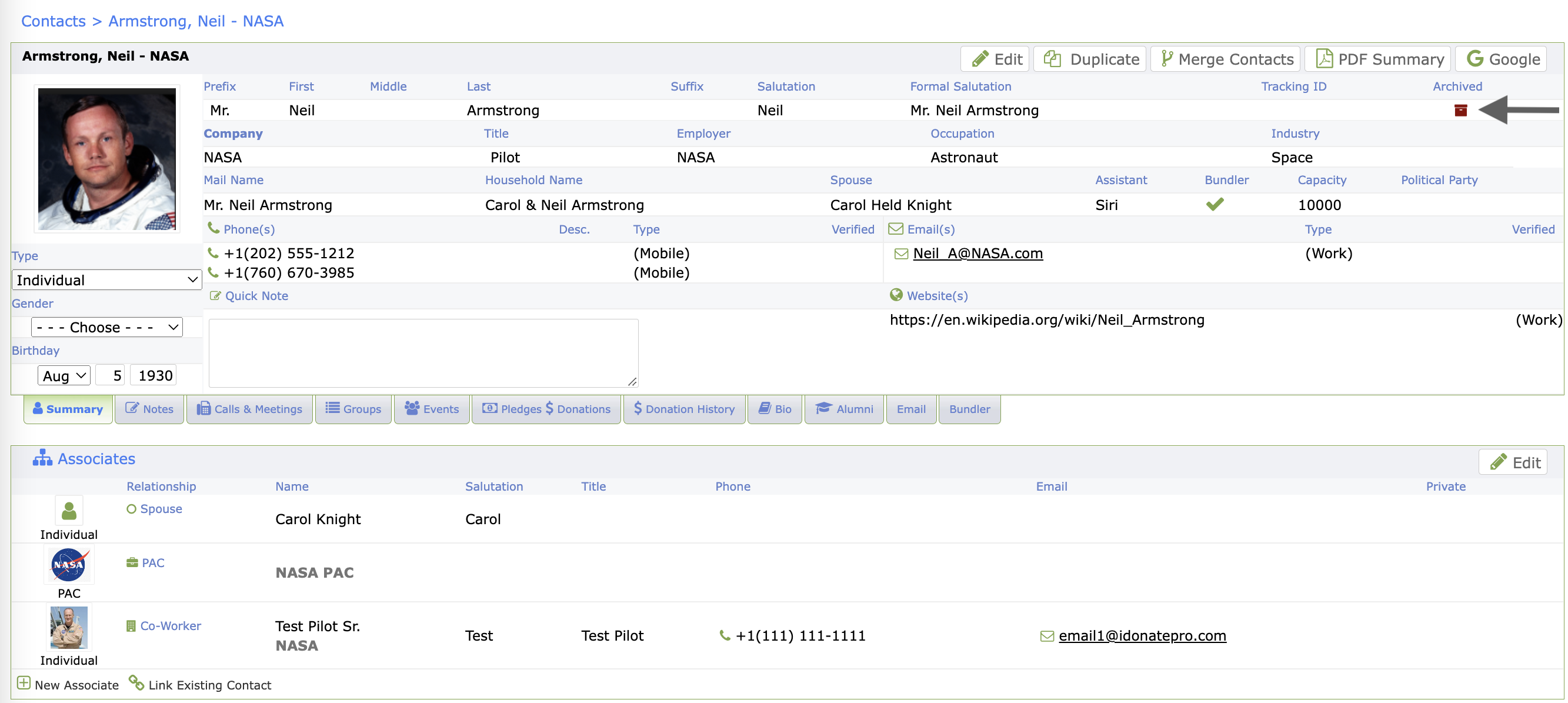Open the Gender Choose dropdown
Image resolution: width=1568 pixels, height=703 pixels.
[106, 327]
